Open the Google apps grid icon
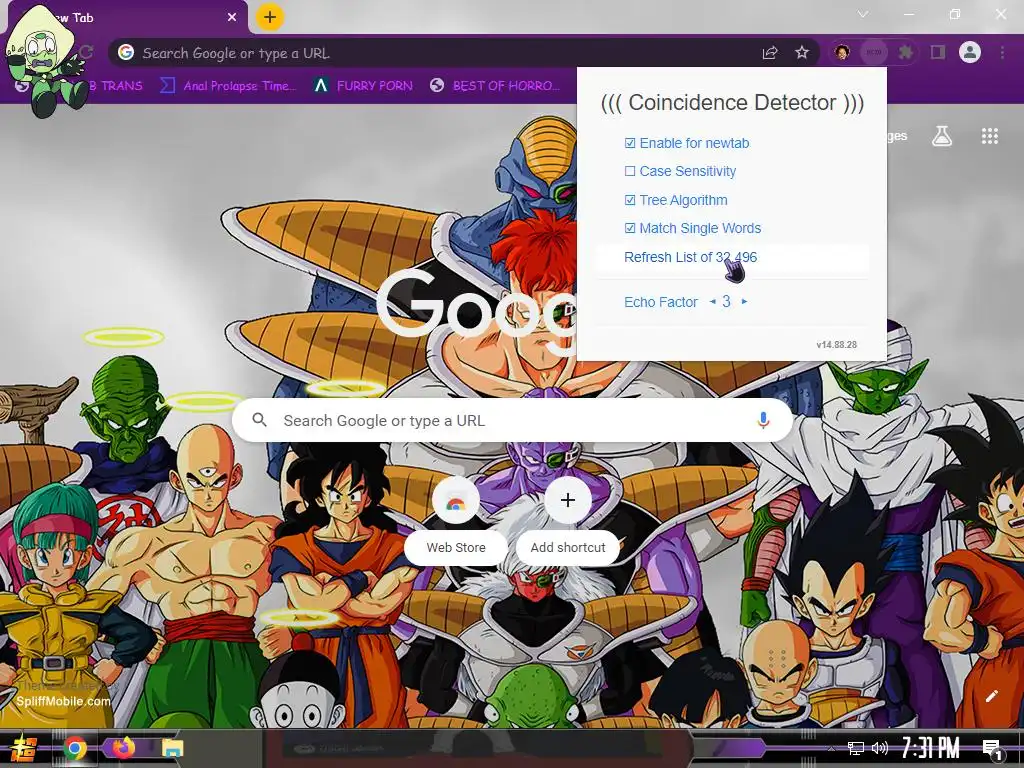The width and height of the screenshot is (1024, 768). point(990,136)
